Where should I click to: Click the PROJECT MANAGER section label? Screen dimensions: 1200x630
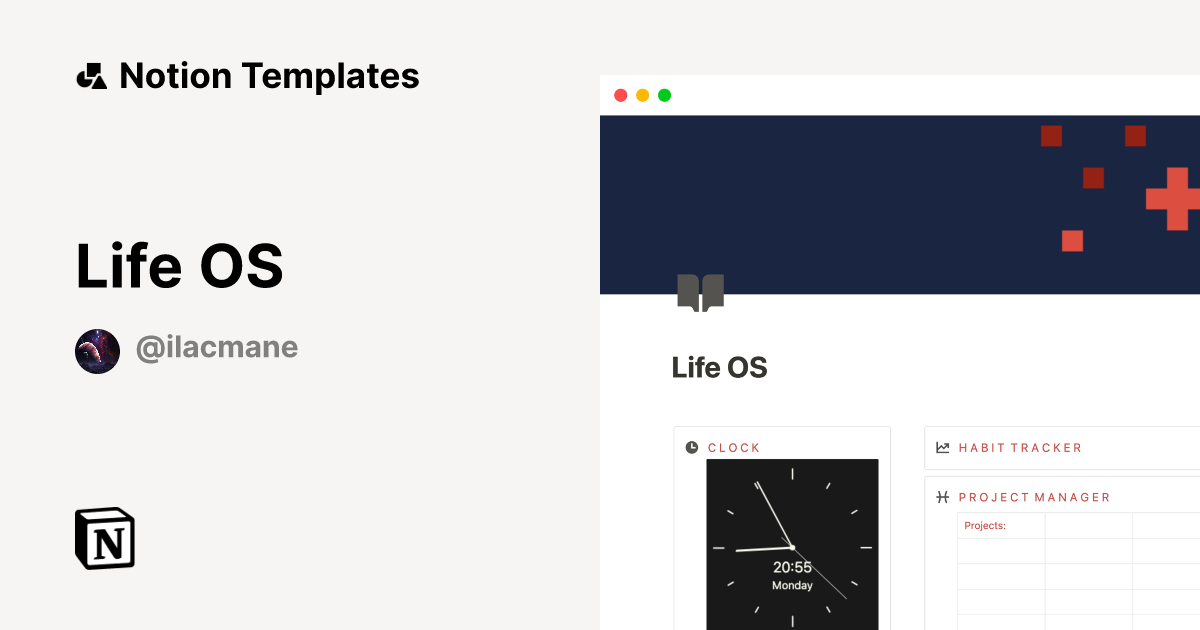1034,496
